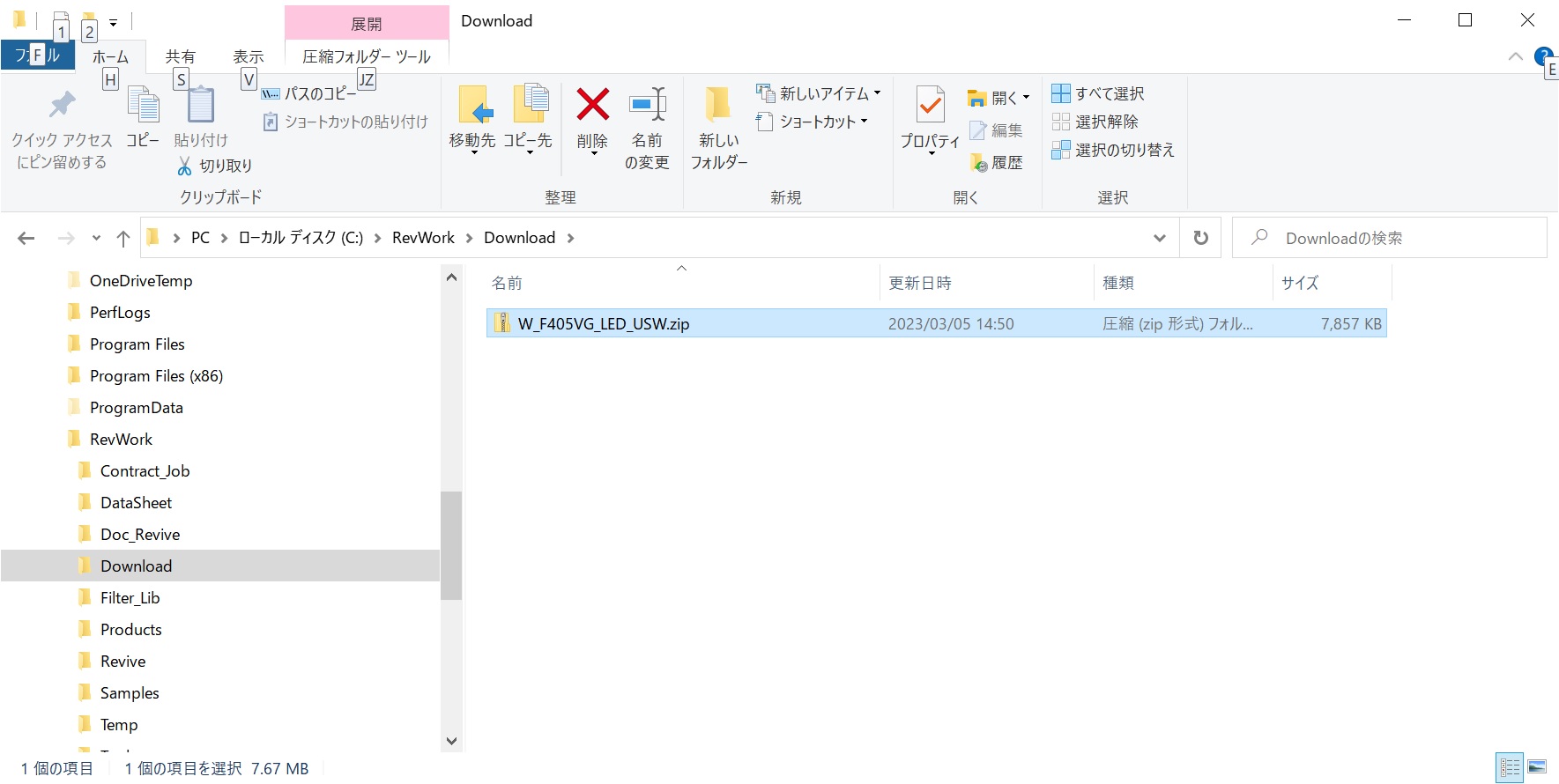Switch to the Home tab

(110, 56)
